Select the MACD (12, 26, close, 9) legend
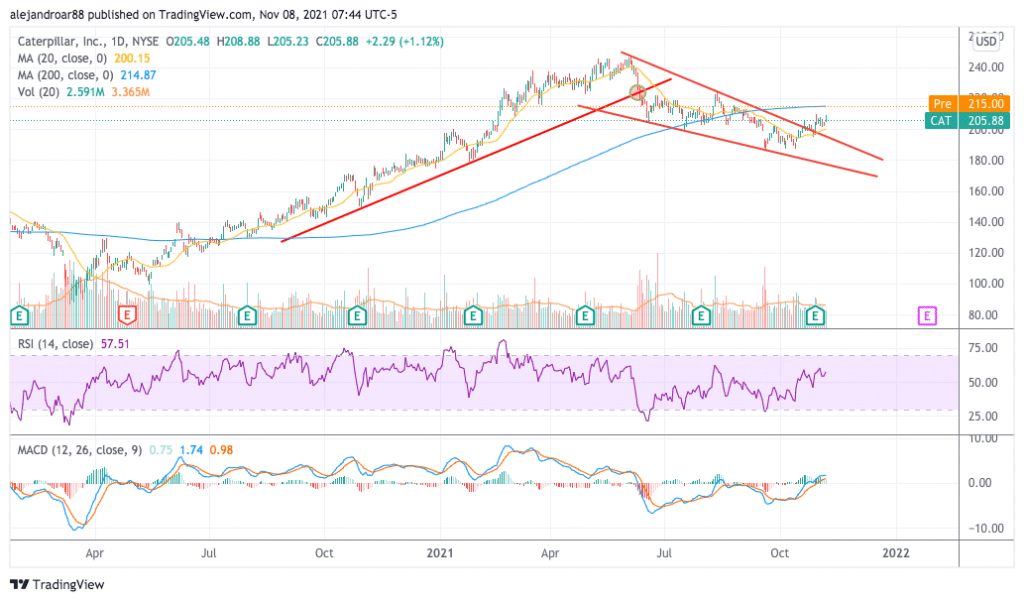 [80, 450]
